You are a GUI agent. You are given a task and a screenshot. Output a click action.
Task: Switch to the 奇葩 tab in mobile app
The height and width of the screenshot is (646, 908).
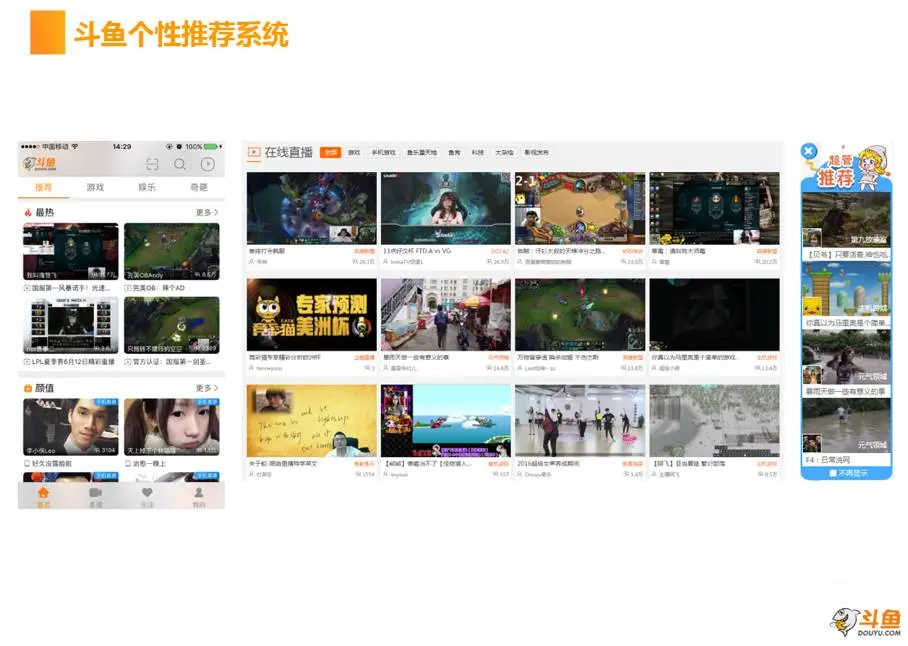(x=199, y=187)
